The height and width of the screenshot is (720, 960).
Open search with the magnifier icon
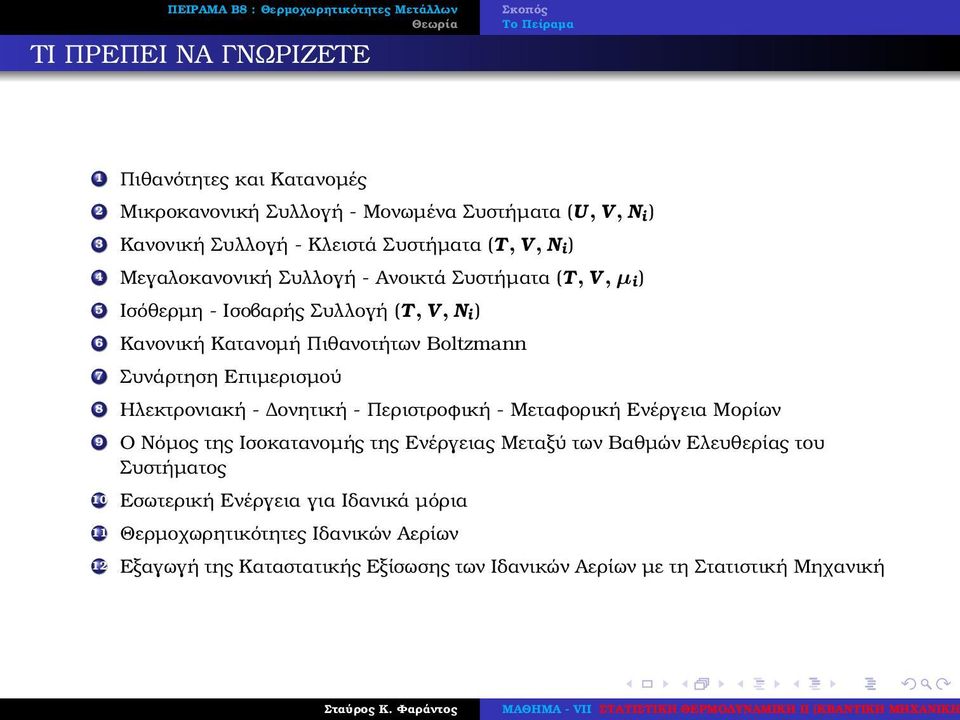(926, 684)
